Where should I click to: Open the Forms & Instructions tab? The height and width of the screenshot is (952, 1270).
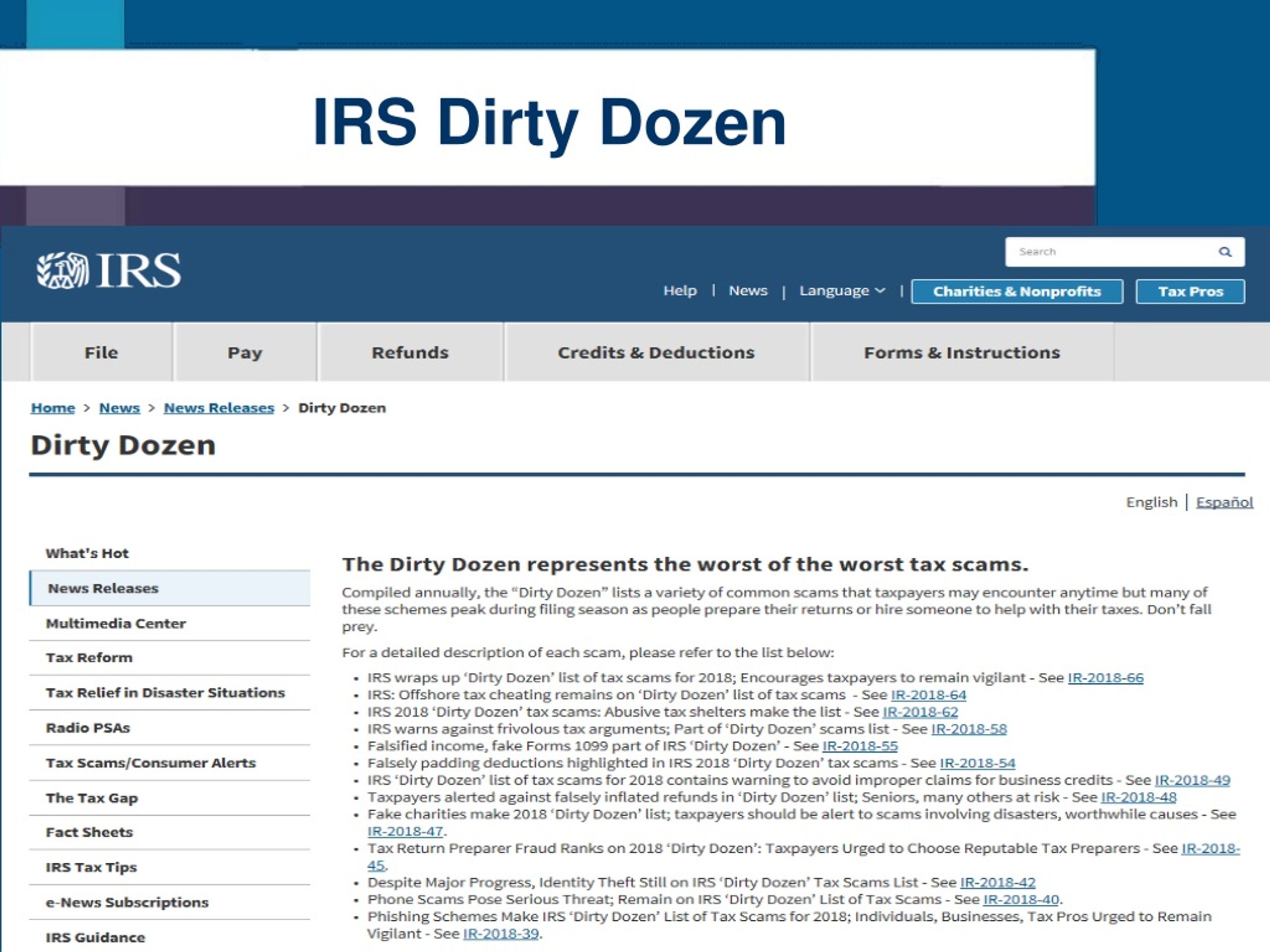[x=962, y=353]
